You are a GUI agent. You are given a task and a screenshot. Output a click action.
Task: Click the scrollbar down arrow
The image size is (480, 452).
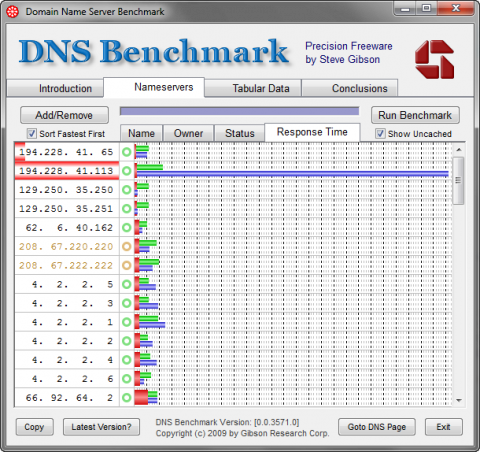pos(459,400)
